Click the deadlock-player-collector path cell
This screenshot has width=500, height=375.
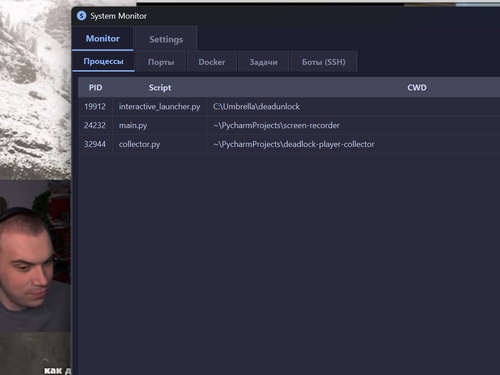pyautogui.click(x=353, y=144)
